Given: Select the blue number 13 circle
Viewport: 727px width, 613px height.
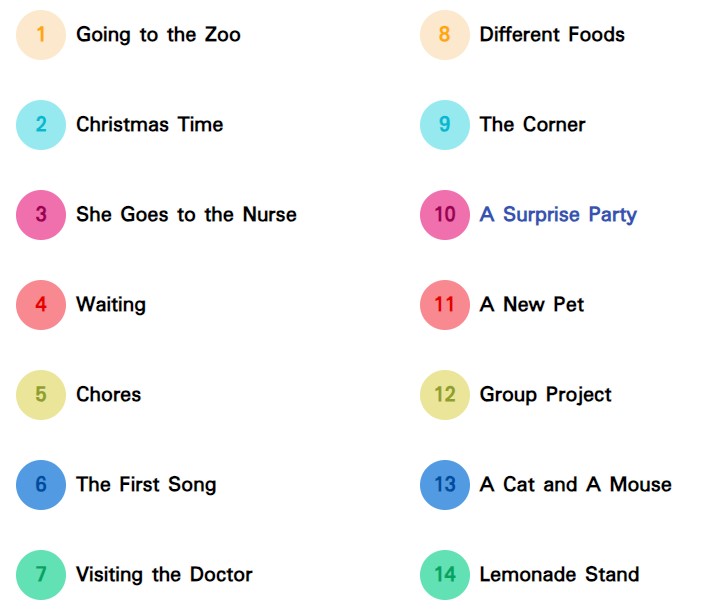Looking at the screenshot, I should [x=445, y=485].
